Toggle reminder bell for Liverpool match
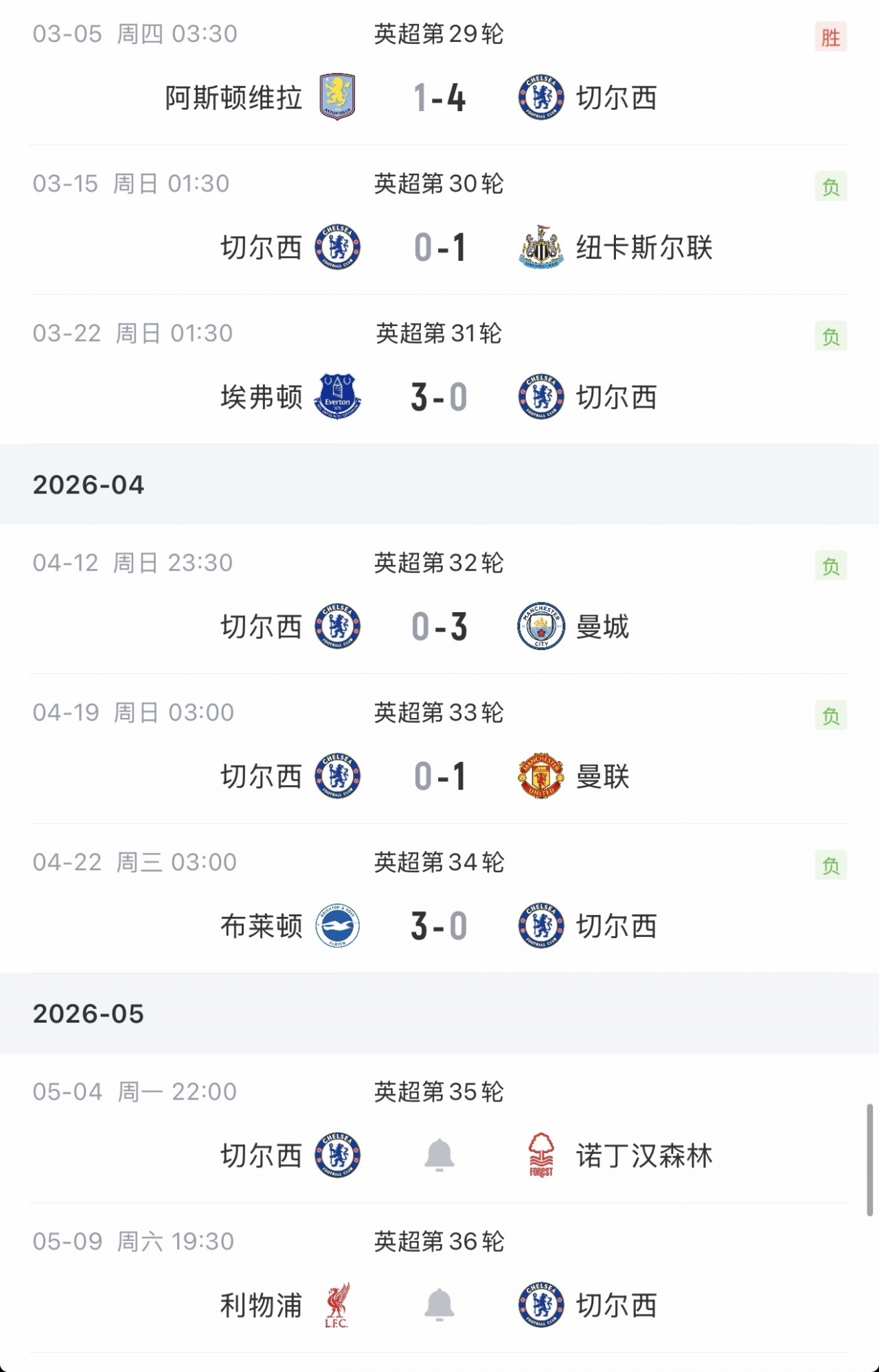Screen dimensions: 879x1372 click(439, 1305)
